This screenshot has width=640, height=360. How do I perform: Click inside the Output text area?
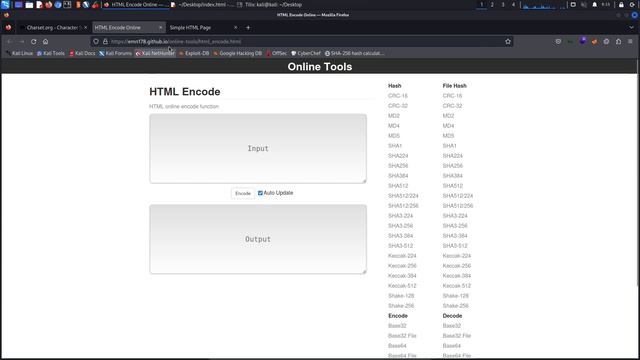click(x=258, y=239)
